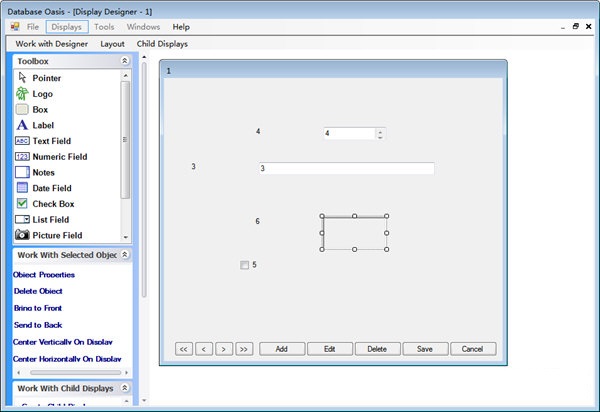Click Toolbox list scroll up arrow
This screenshot has width=600, height=412.
tap(126, 75)
